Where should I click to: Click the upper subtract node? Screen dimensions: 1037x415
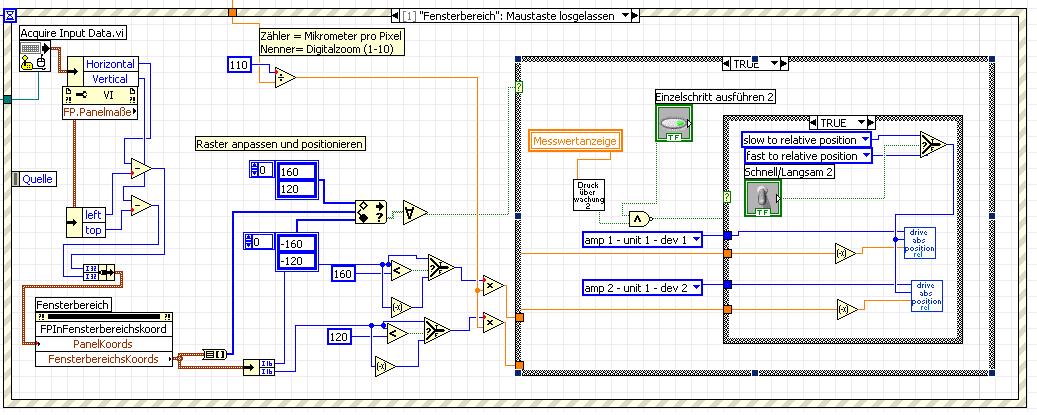(141, 169)
